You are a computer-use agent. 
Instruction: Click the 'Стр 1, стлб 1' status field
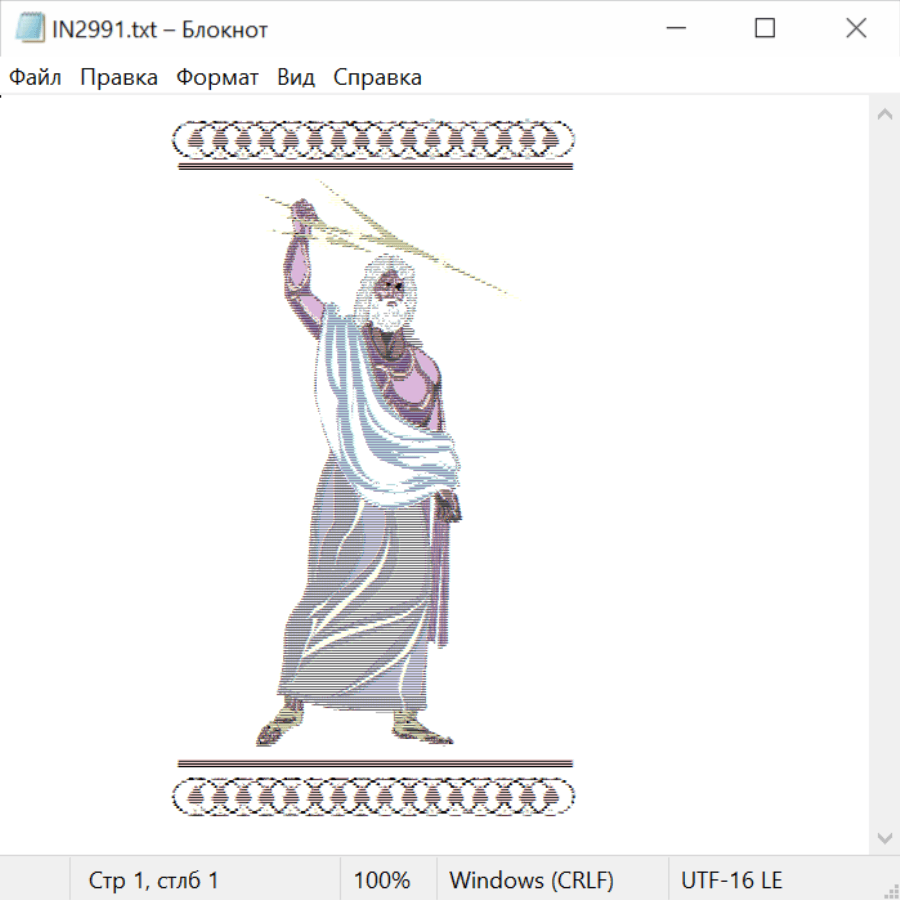154,880
